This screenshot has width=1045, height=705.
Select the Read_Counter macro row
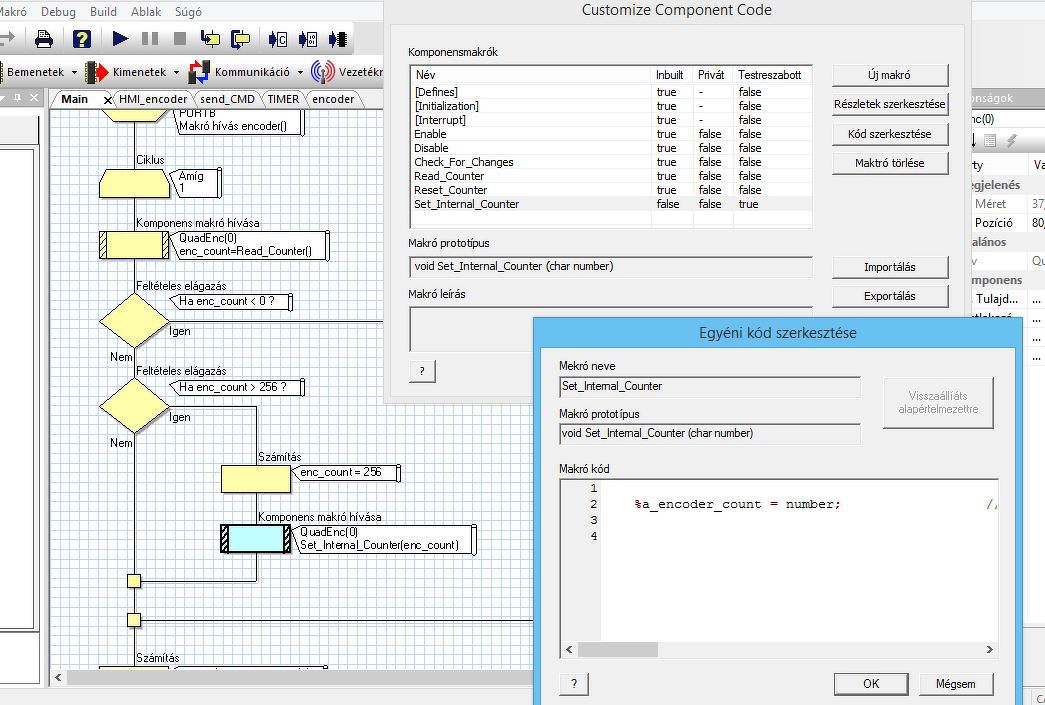(610, 176)
